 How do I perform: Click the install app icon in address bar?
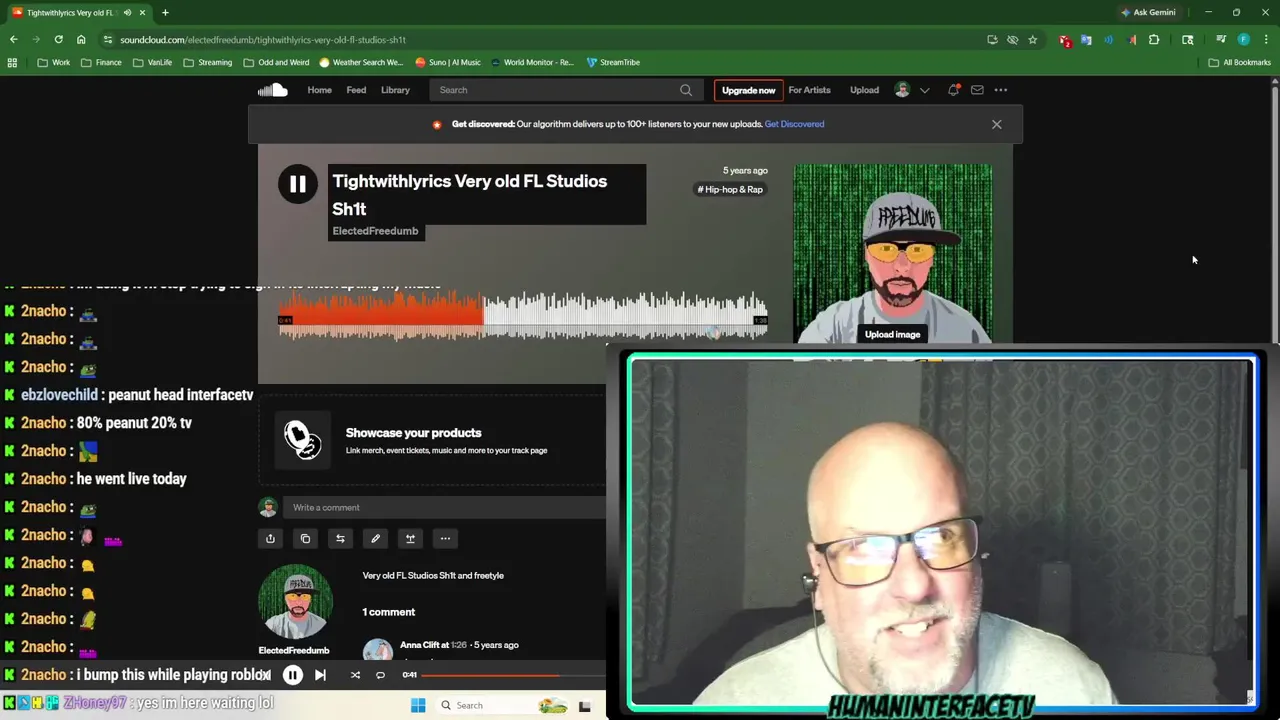pyautogui.click(x=992, y=40)
